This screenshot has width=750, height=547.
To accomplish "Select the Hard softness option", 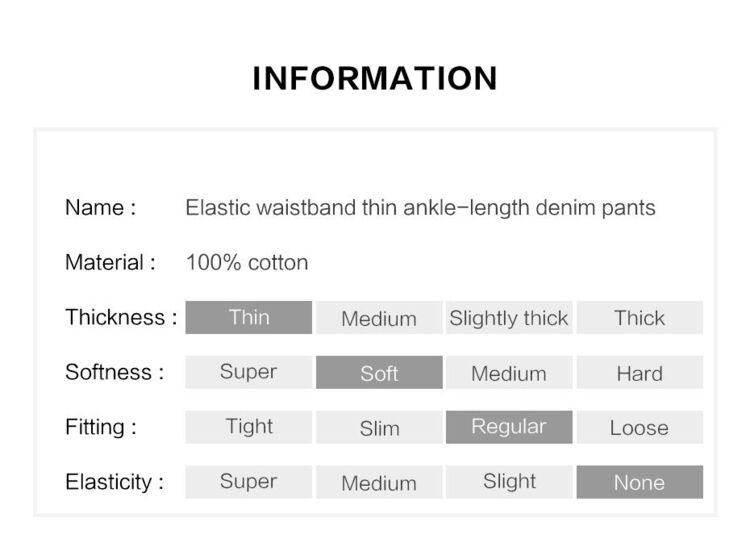I will tap(640, 372).
